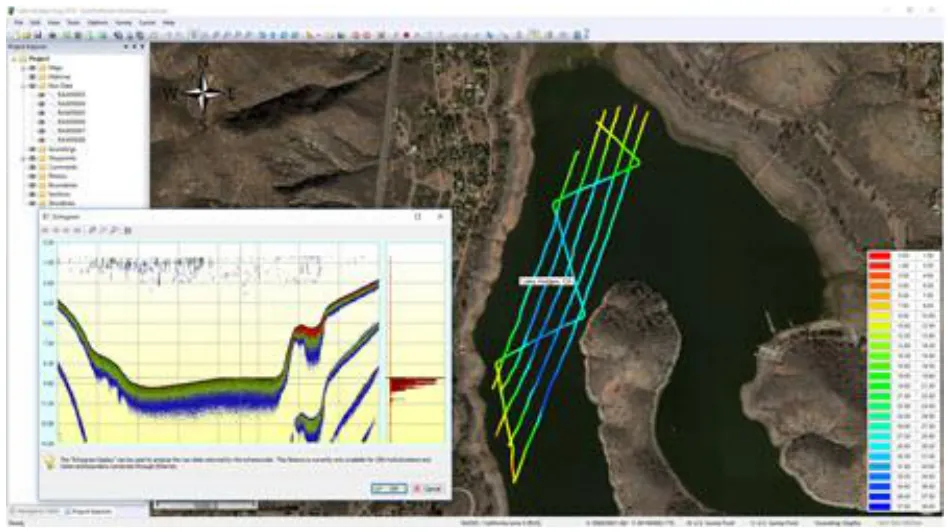Click Cancel in the Echogram dialog
This screenshot has width=948, height=532.
pos(429,488)
